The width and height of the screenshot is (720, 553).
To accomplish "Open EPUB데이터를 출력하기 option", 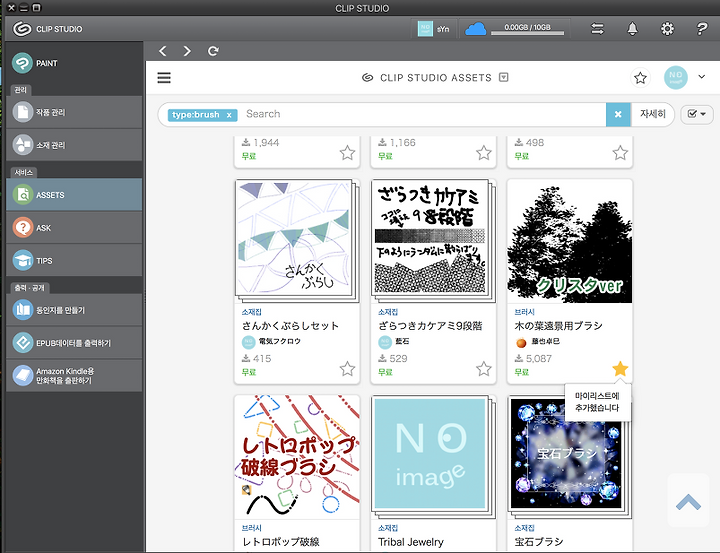I will [74, 343].
